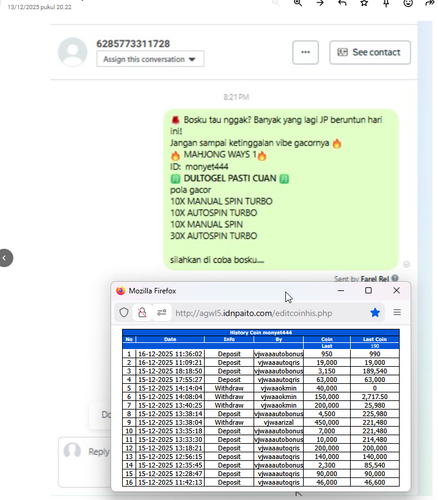Click date cell 16-12-2025 11:09:21
The width and height of the screenshot is (438, 500).
coord(170,362)
